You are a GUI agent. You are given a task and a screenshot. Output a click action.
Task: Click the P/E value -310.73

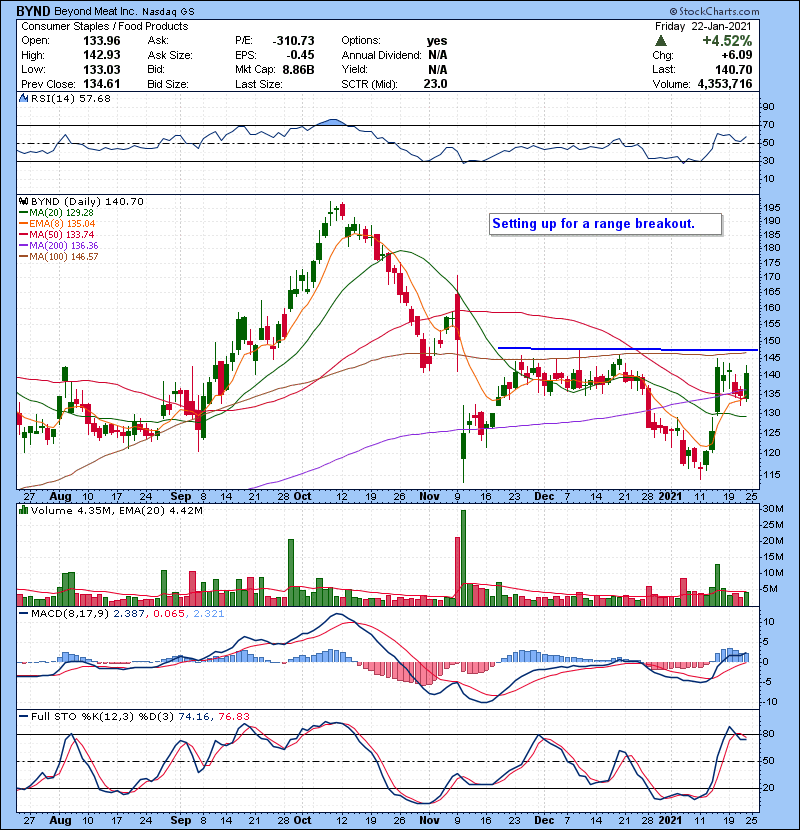tap(293, 41)
